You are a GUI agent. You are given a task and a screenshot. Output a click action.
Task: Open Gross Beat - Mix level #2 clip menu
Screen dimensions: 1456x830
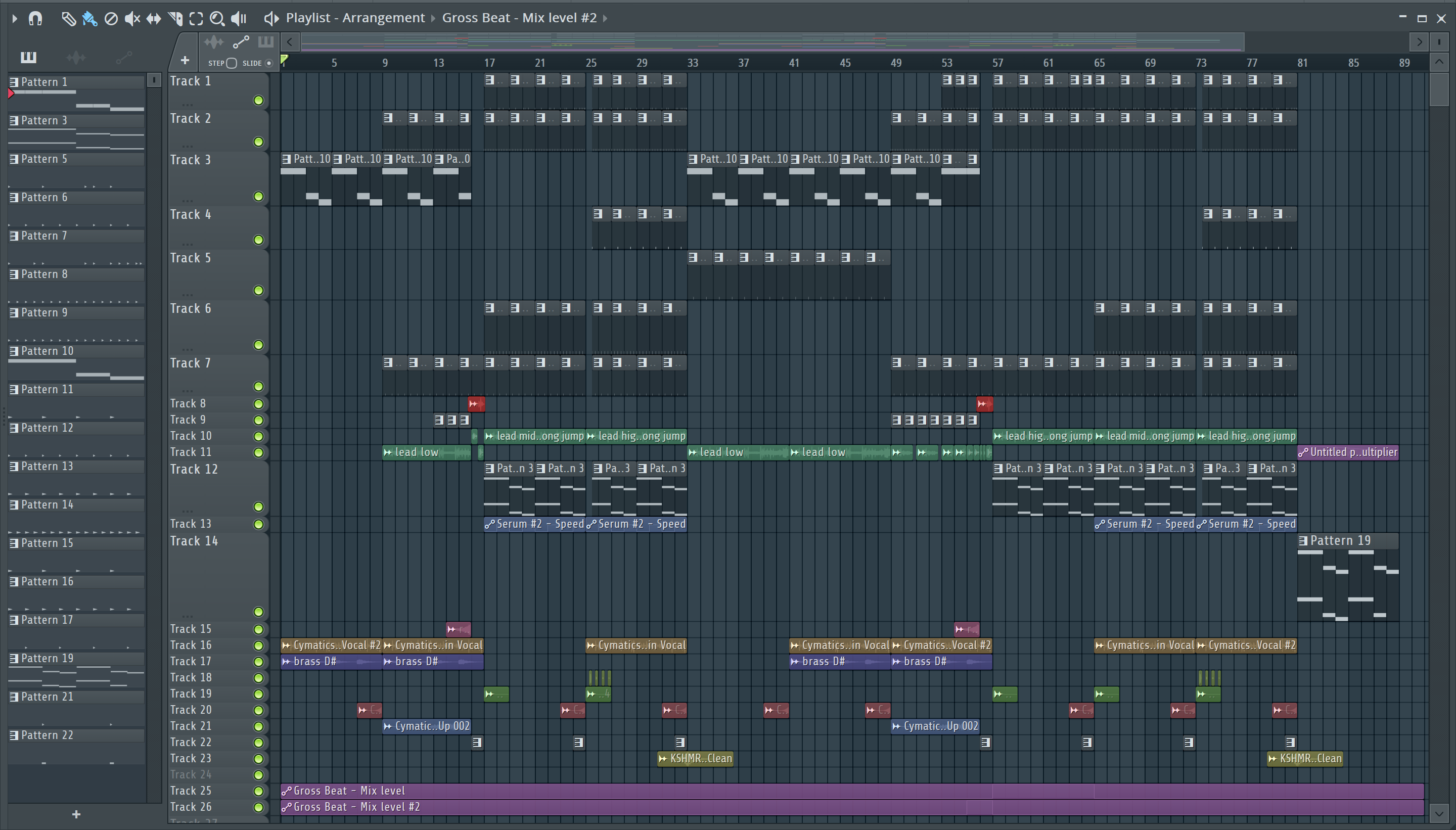(519, 18)
